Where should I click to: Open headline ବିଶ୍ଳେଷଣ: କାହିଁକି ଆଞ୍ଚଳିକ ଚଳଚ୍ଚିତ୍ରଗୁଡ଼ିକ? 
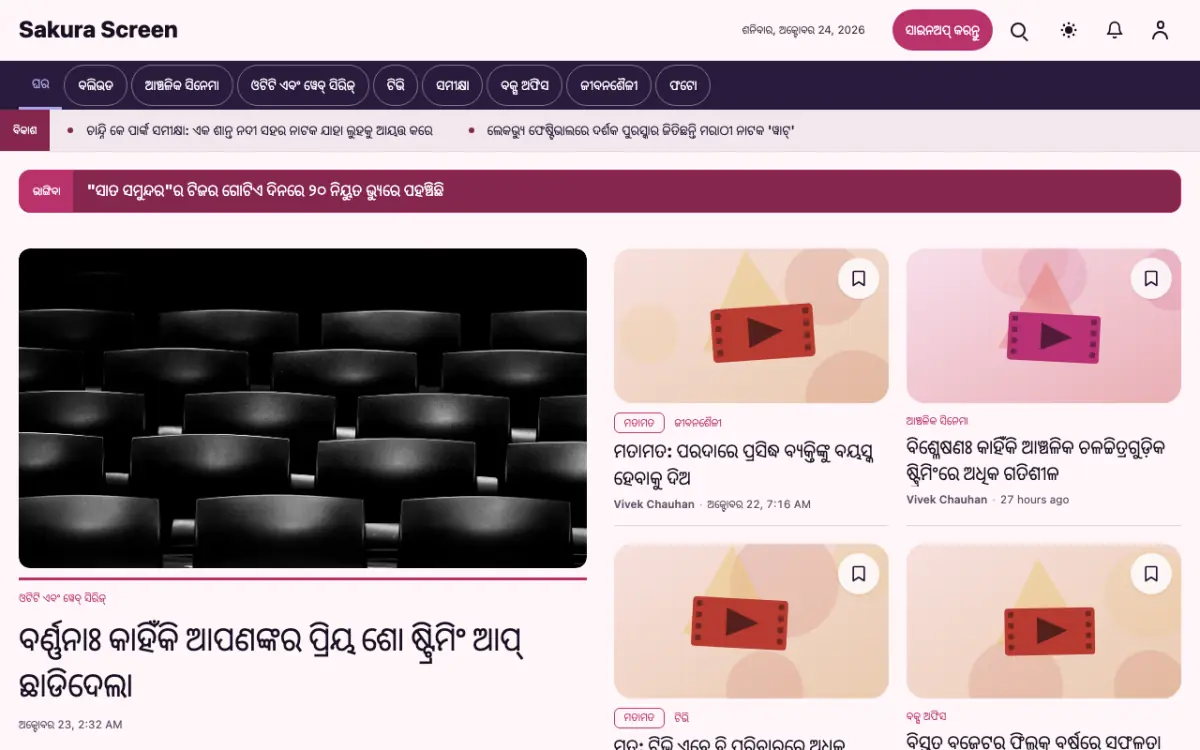click(x=1036, y=460)
